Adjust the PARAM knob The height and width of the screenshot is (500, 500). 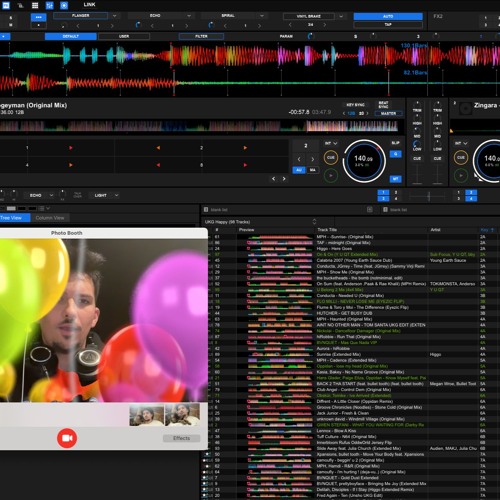[x=310, y=36]
